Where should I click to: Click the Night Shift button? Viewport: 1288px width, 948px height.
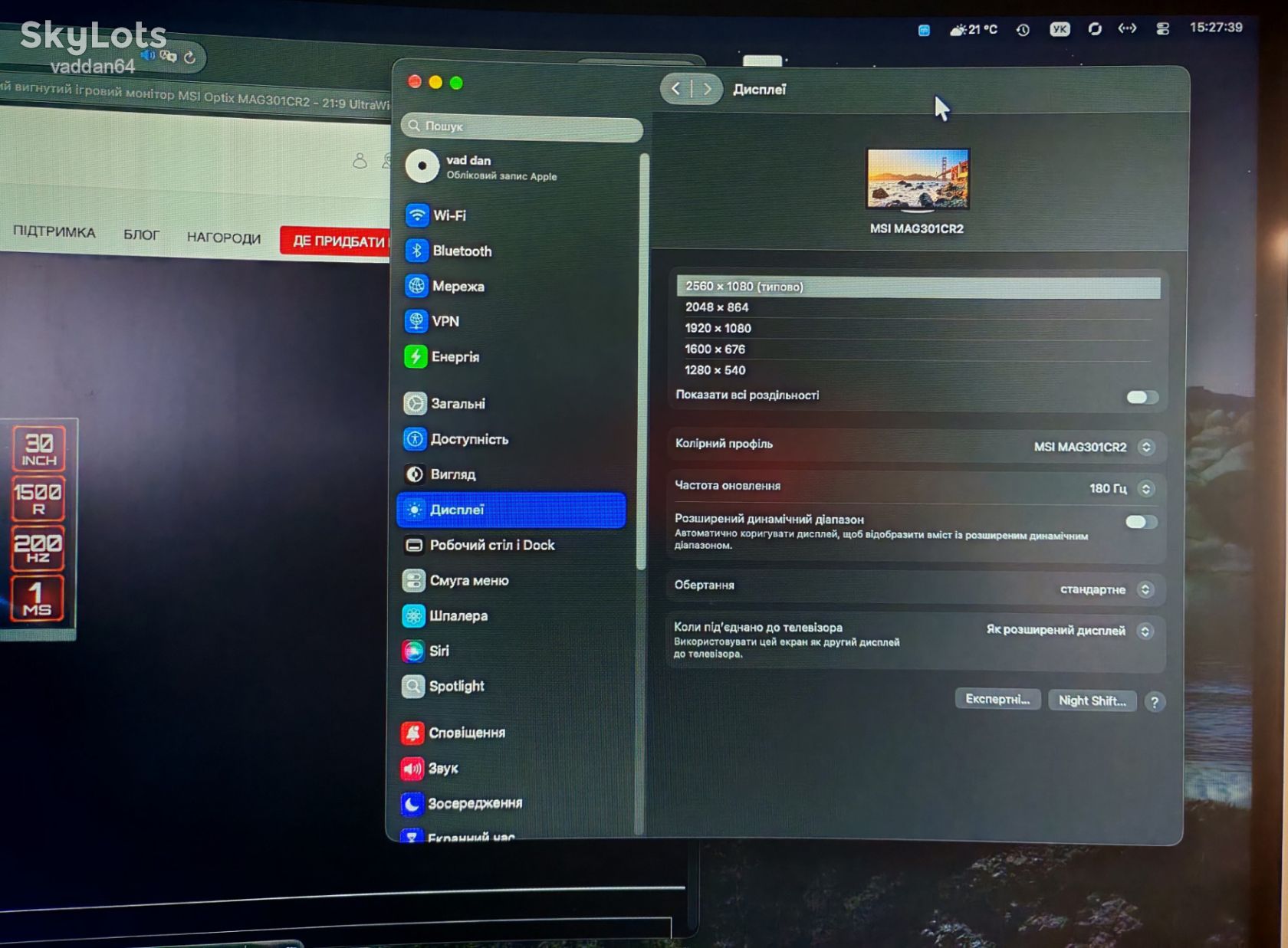pos(1092,700)
